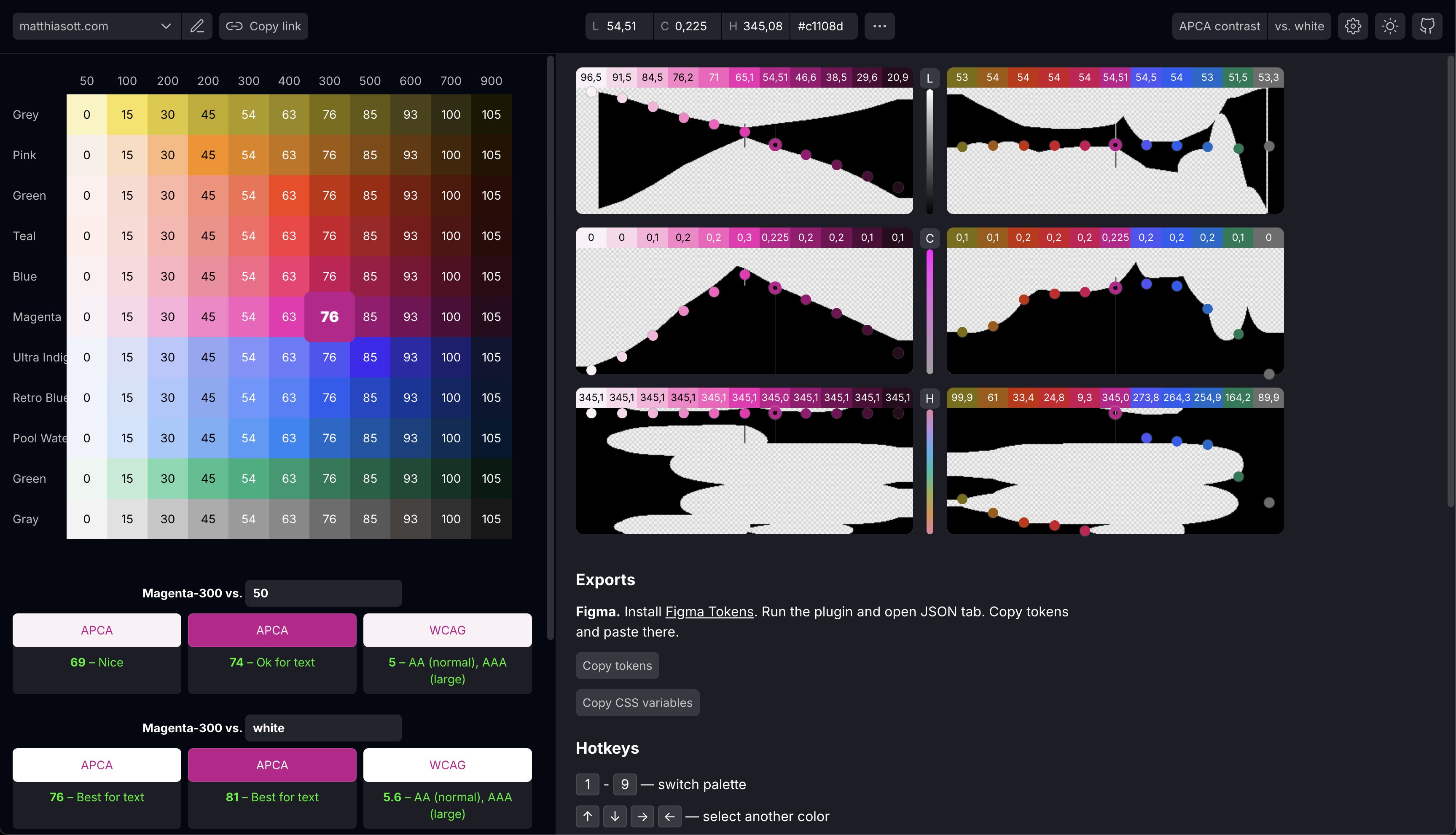Click the Ultra Indigo row label
This screenshot has height=835, width=1456.
coord(40,357)
